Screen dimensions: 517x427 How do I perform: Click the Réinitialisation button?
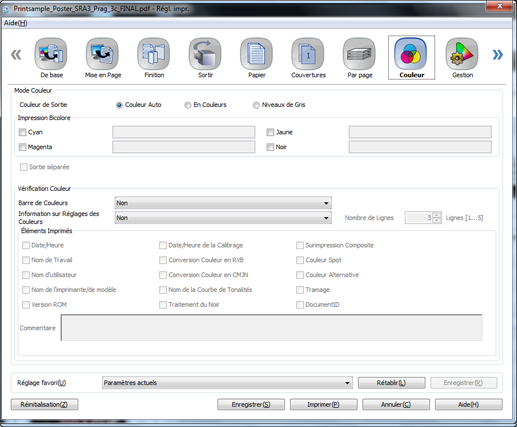[x=44, y=404]
